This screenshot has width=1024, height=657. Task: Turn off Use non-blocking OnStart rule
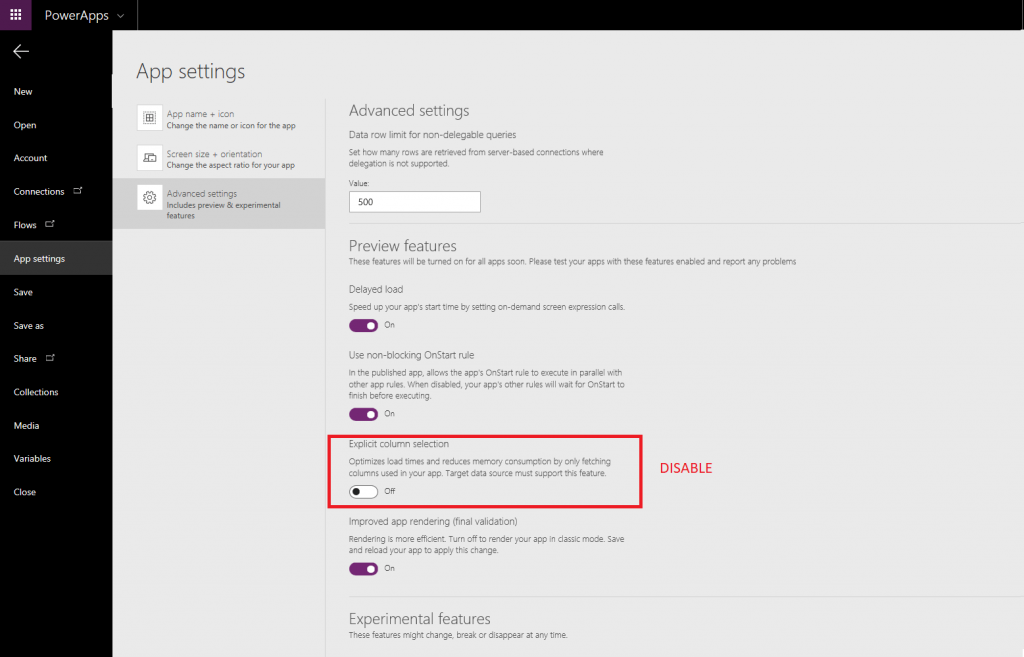(x=363, y=413)
